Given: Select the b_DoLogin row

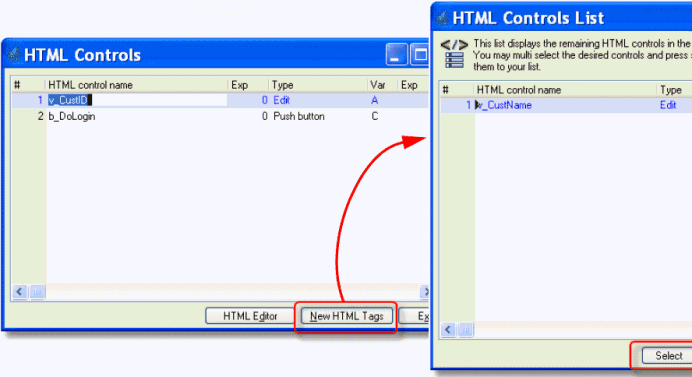Looking at the screenshot, I should [220, 117].
